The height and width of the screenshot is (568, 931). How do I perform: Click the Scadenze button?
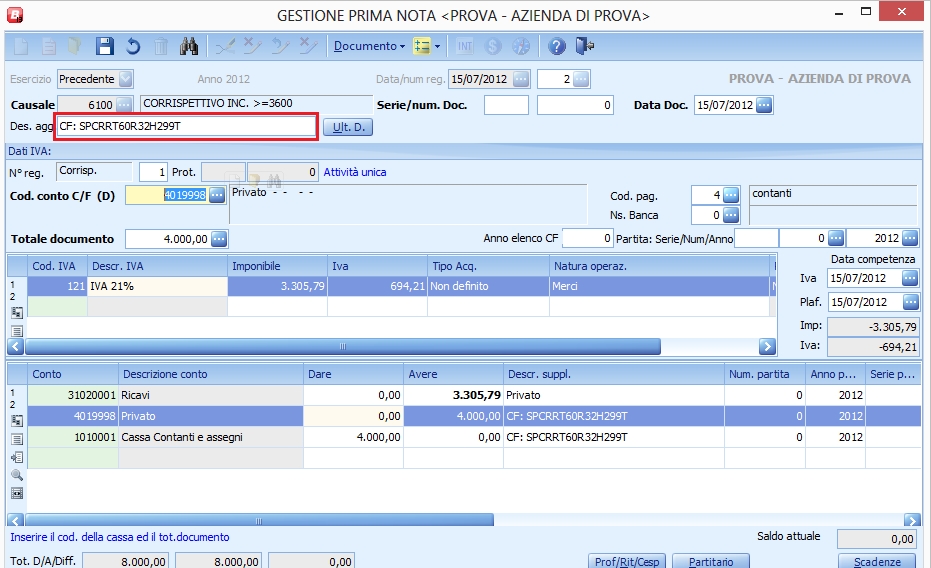pos(877,561)
